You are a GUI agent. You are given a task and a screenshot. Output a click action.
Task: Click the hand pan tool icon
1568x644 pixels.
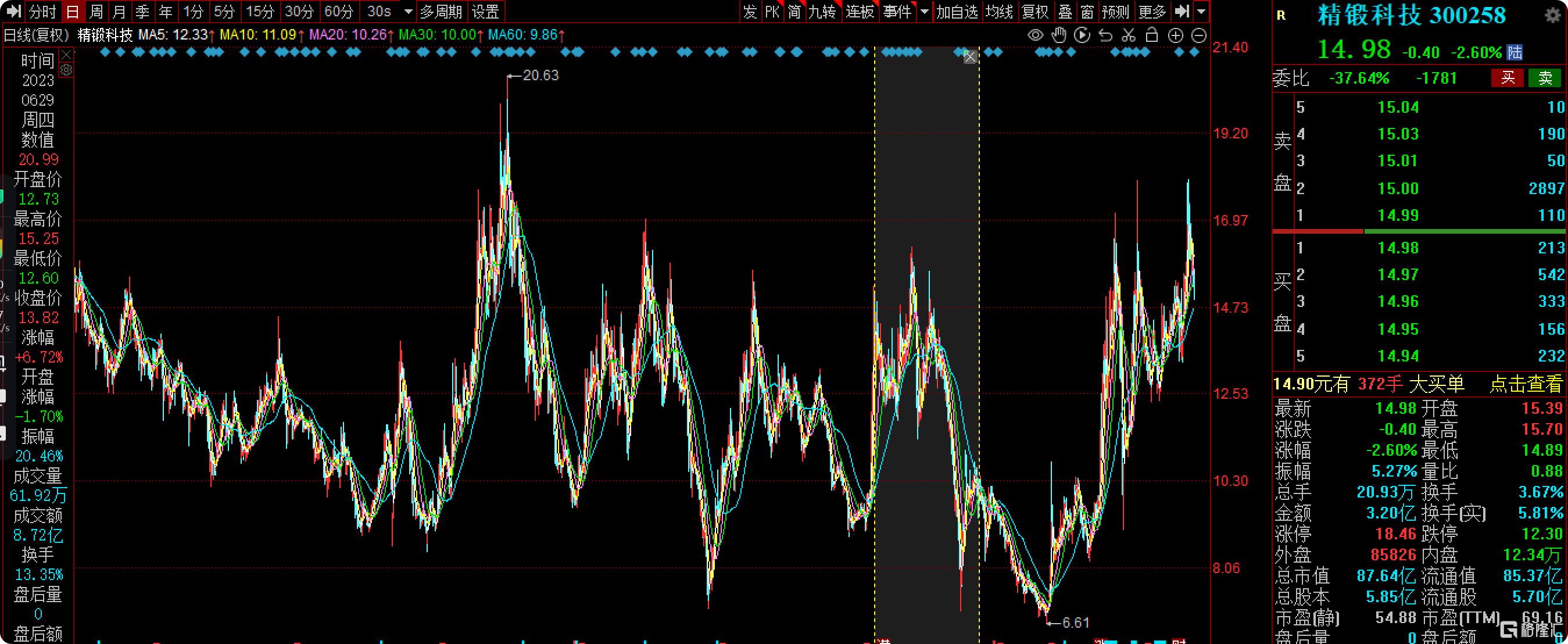click(1059, 35)
